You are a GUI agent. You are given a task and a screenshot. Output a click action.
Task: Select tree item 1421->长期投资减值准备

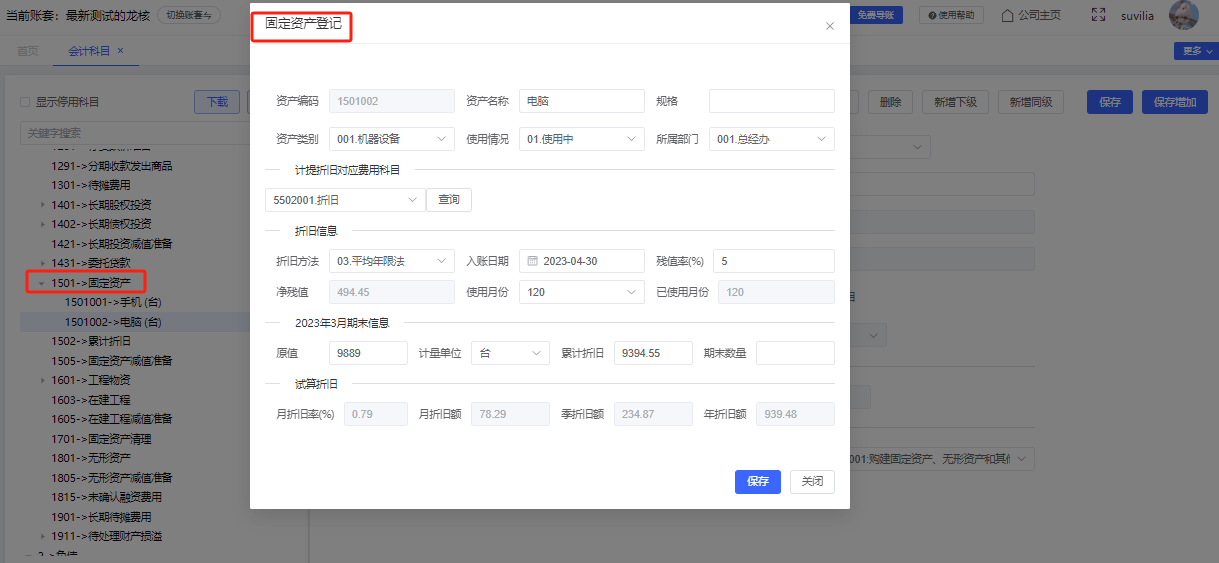tap(112, 244)
